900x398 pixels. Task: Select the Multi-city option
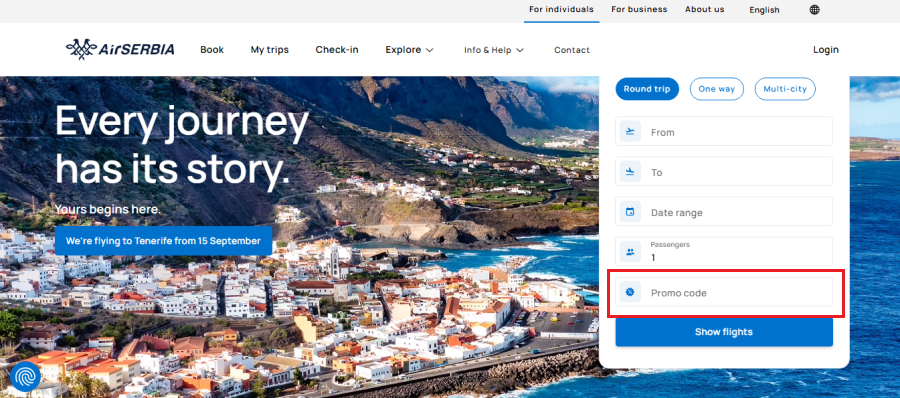pos(785,89)
